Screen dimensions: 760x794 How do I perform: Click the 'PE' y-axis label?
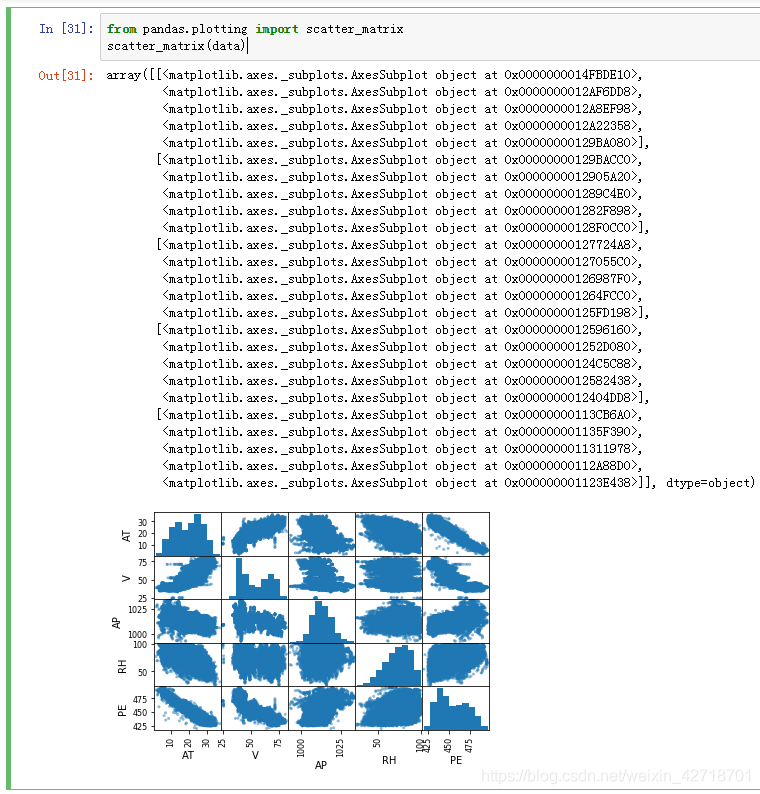[122, 710]
